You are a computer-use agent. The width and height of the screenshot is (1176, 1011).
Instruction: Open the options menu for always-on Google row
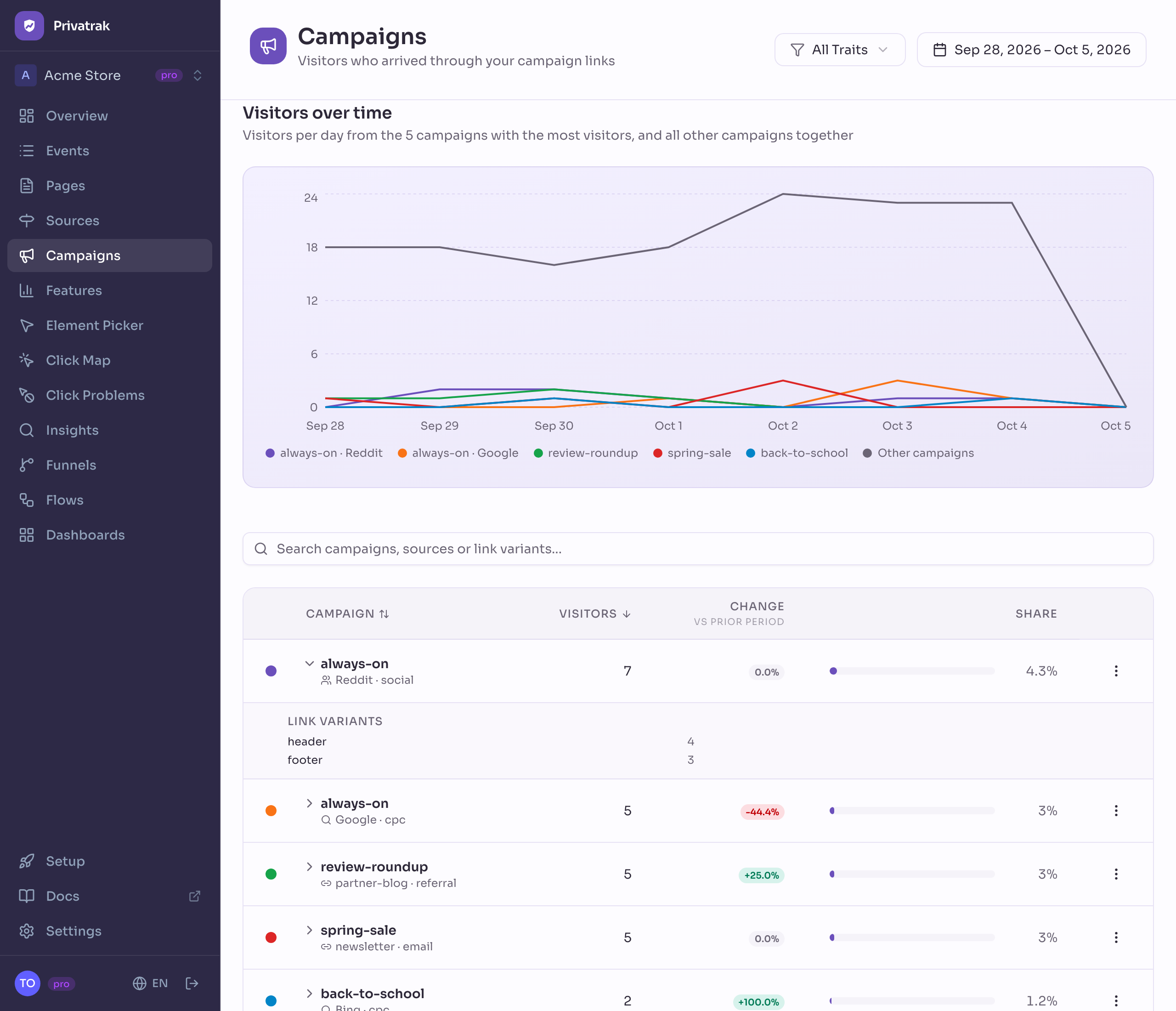(x=1116, y=811)
